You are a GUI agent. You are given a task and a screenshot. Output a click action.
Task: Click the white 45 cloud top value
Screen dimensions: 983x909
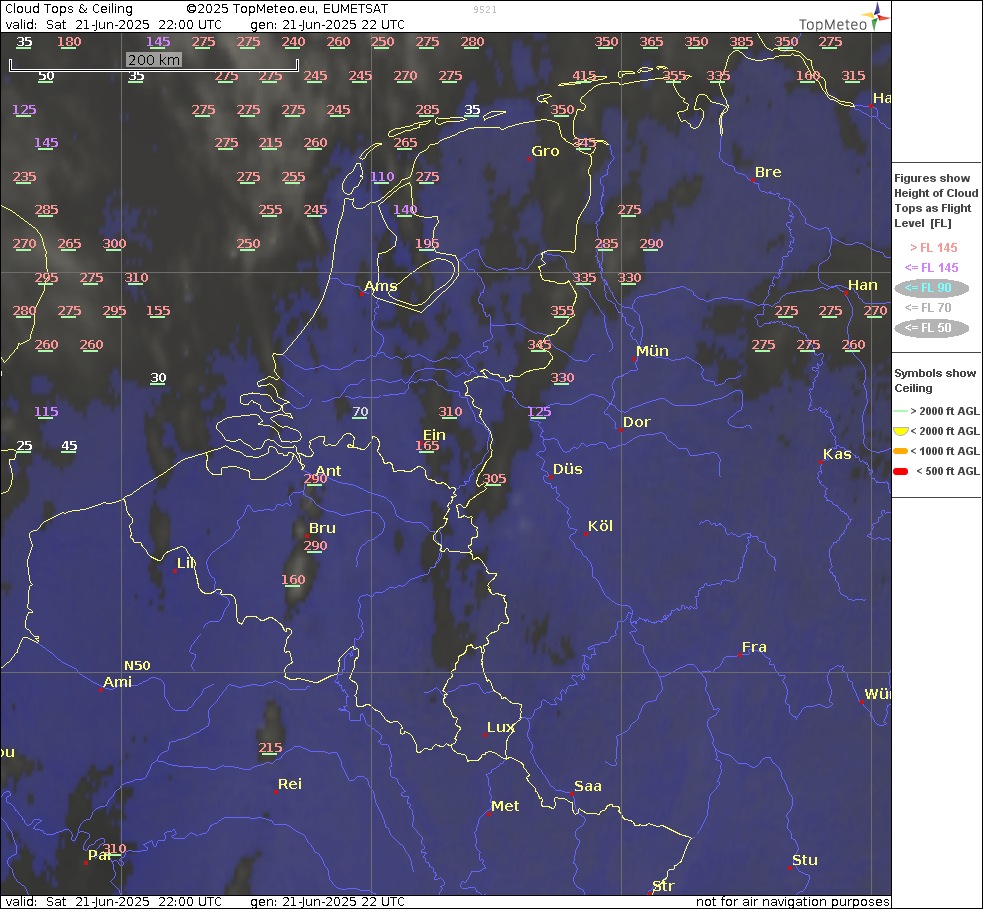pyautogui.click(x=69, y=446)
